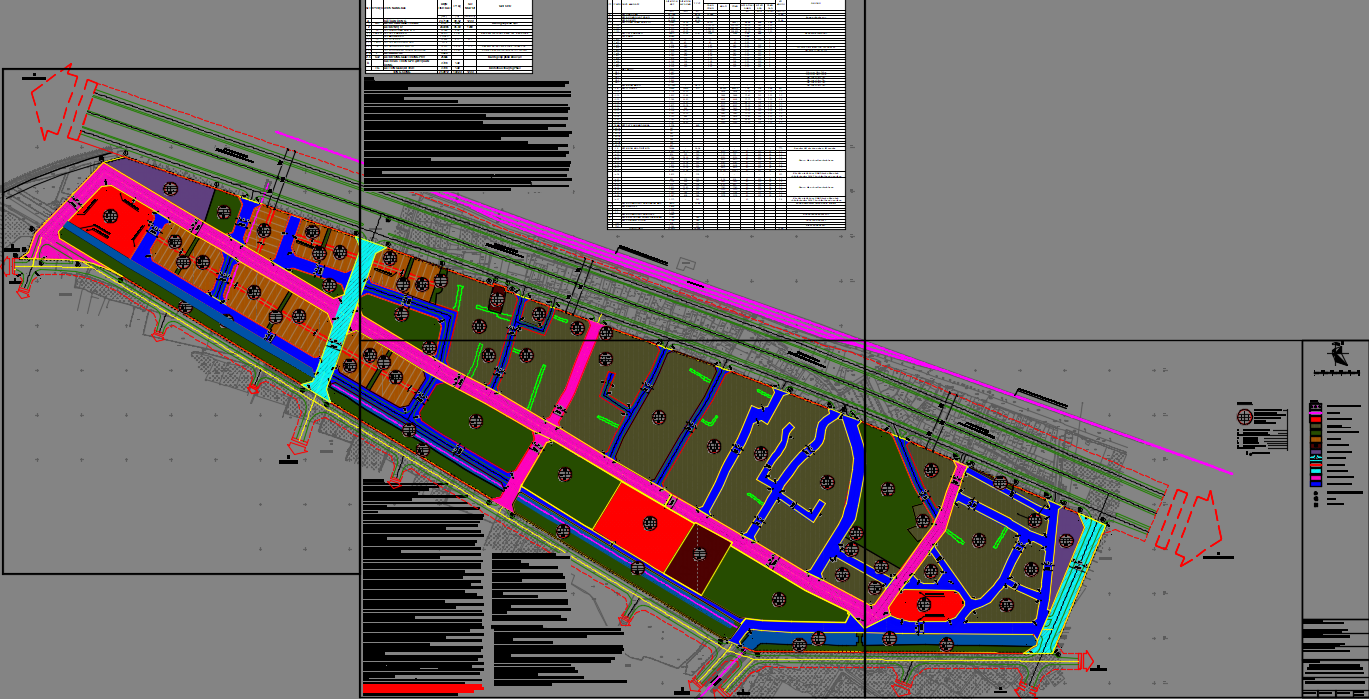Click the north arrow compass symbol

click(1336, 354)
